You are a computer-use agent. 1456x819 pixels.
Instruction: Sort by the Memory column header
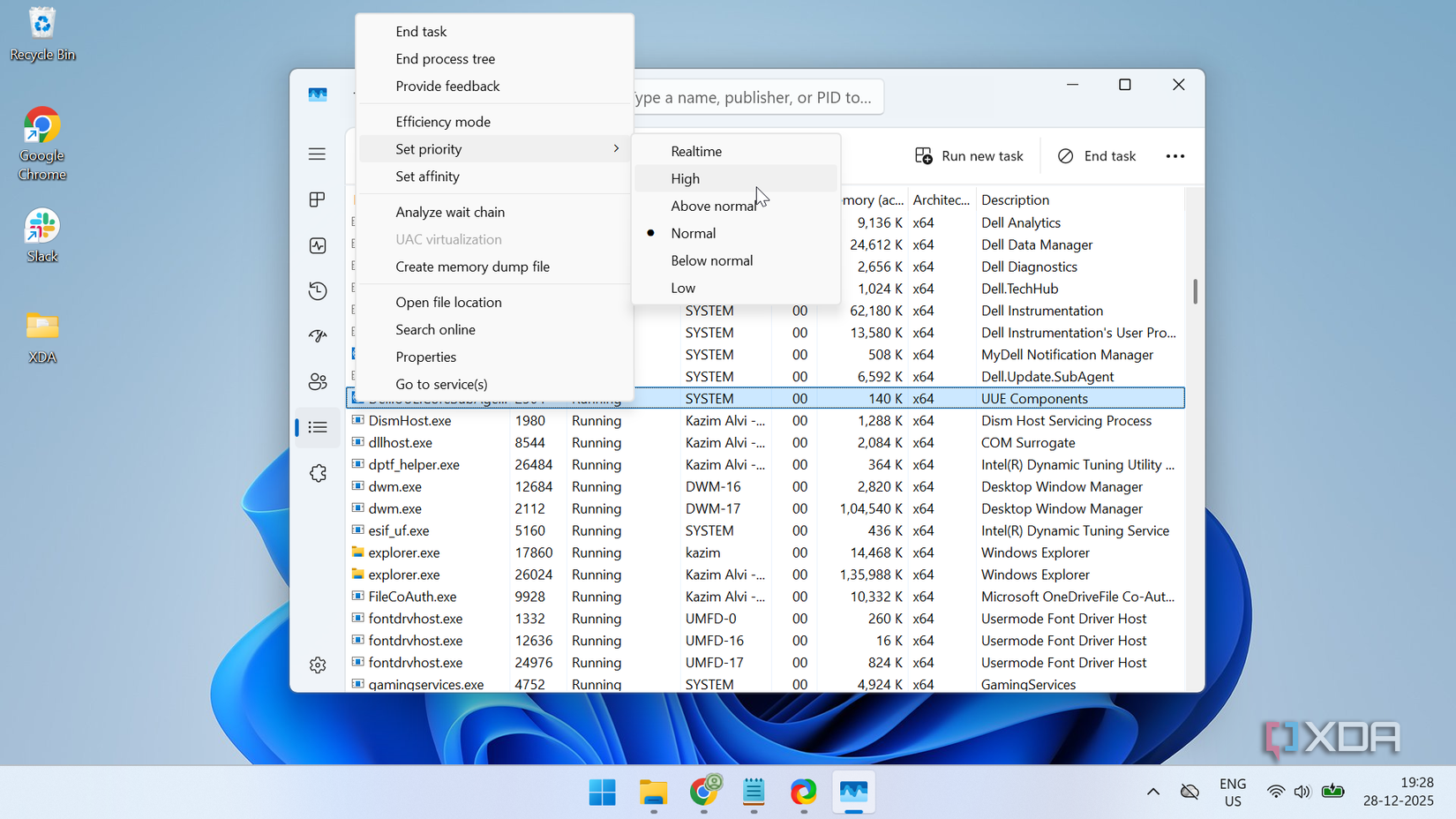(873, 200)
